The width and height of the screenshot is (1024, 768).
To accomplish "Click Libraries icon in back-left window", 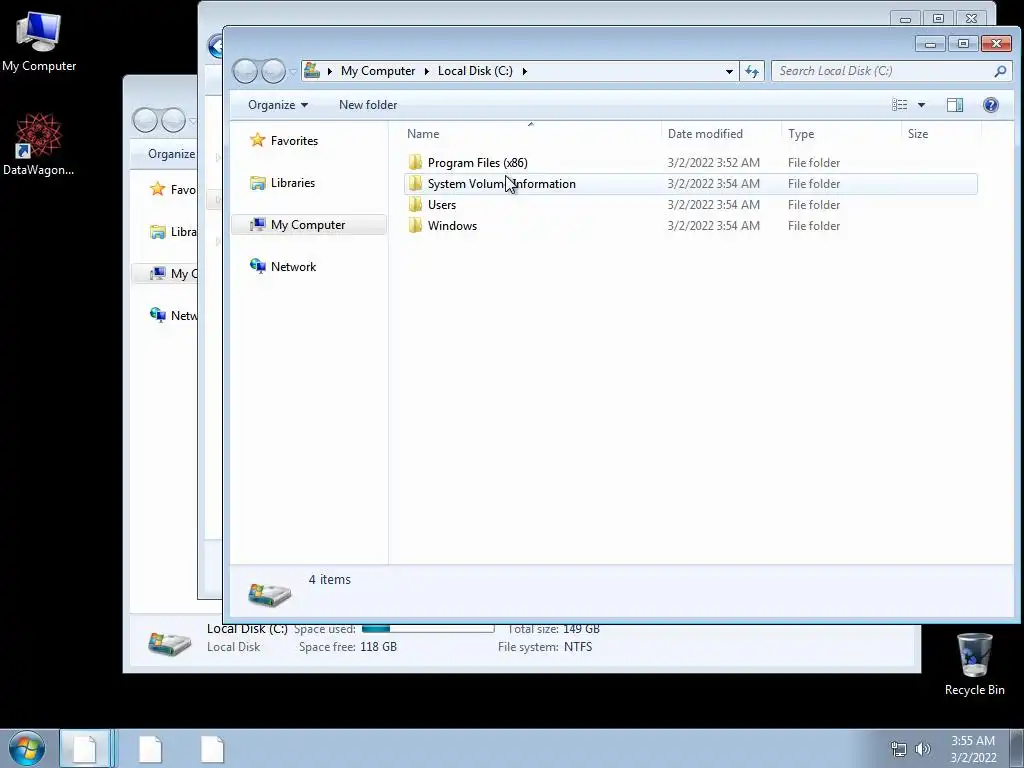I will [157, 232].
